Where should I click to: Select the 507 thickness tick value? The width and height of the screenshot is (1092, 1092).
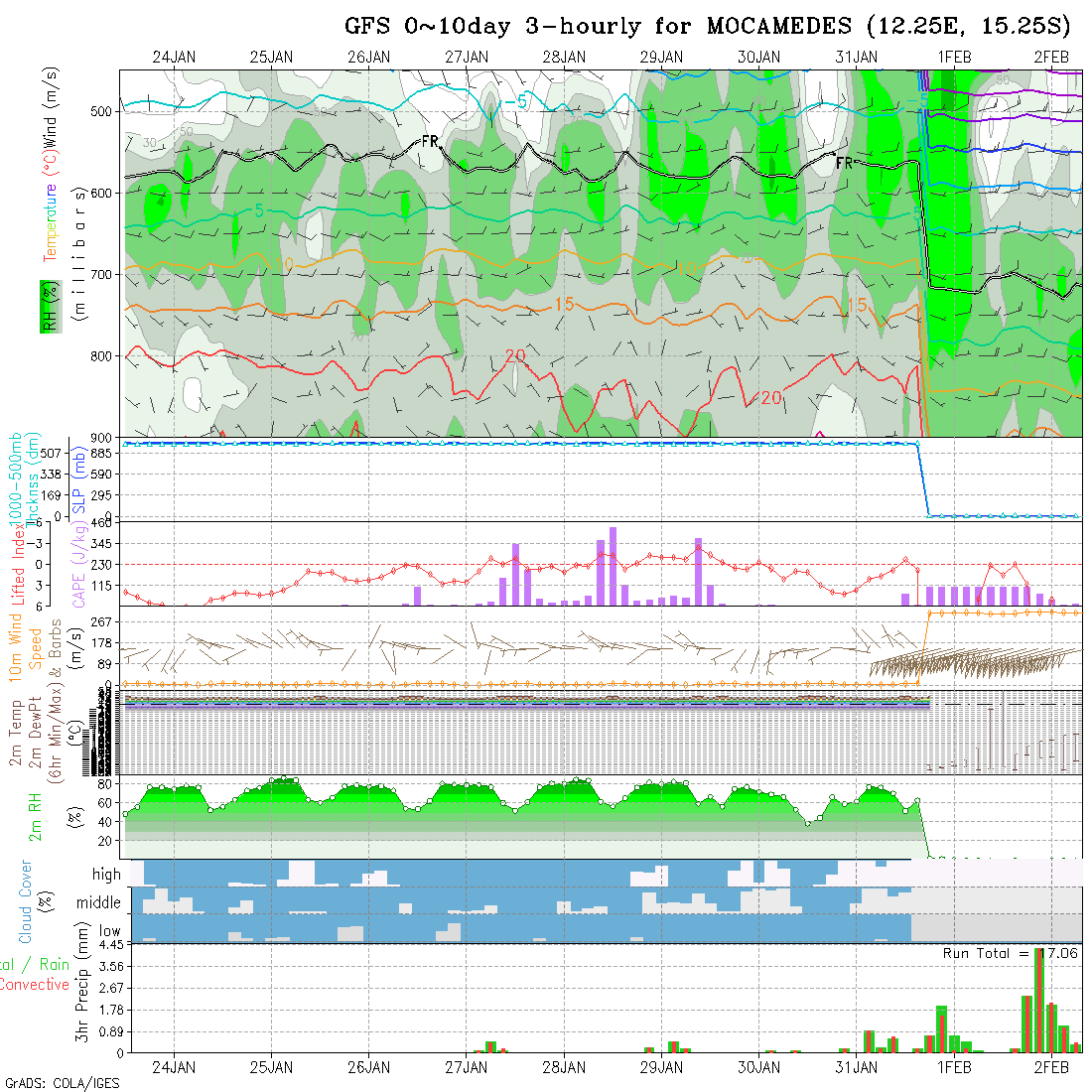pos(51,454)
